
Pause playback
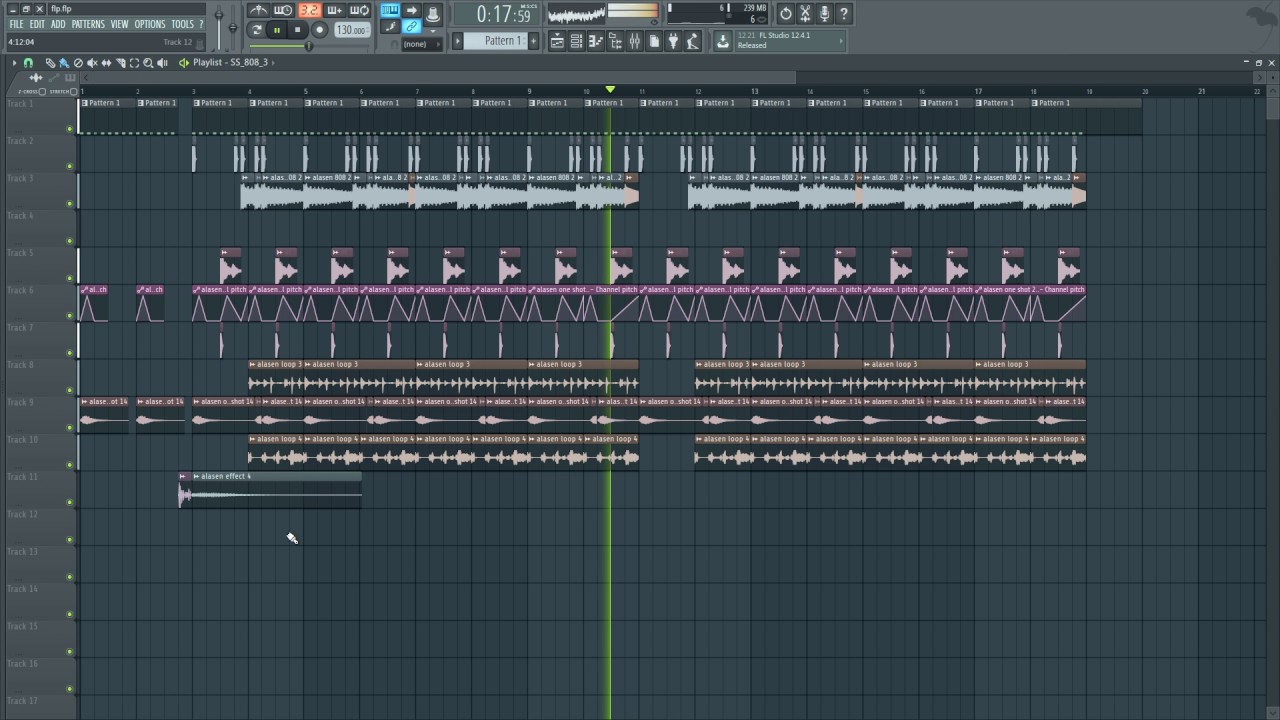click(x=277, y=30)
